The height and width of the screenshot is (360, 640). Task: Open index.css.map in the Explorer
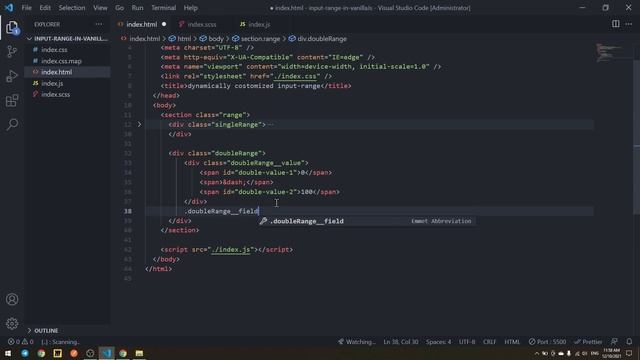pos(61,61)
